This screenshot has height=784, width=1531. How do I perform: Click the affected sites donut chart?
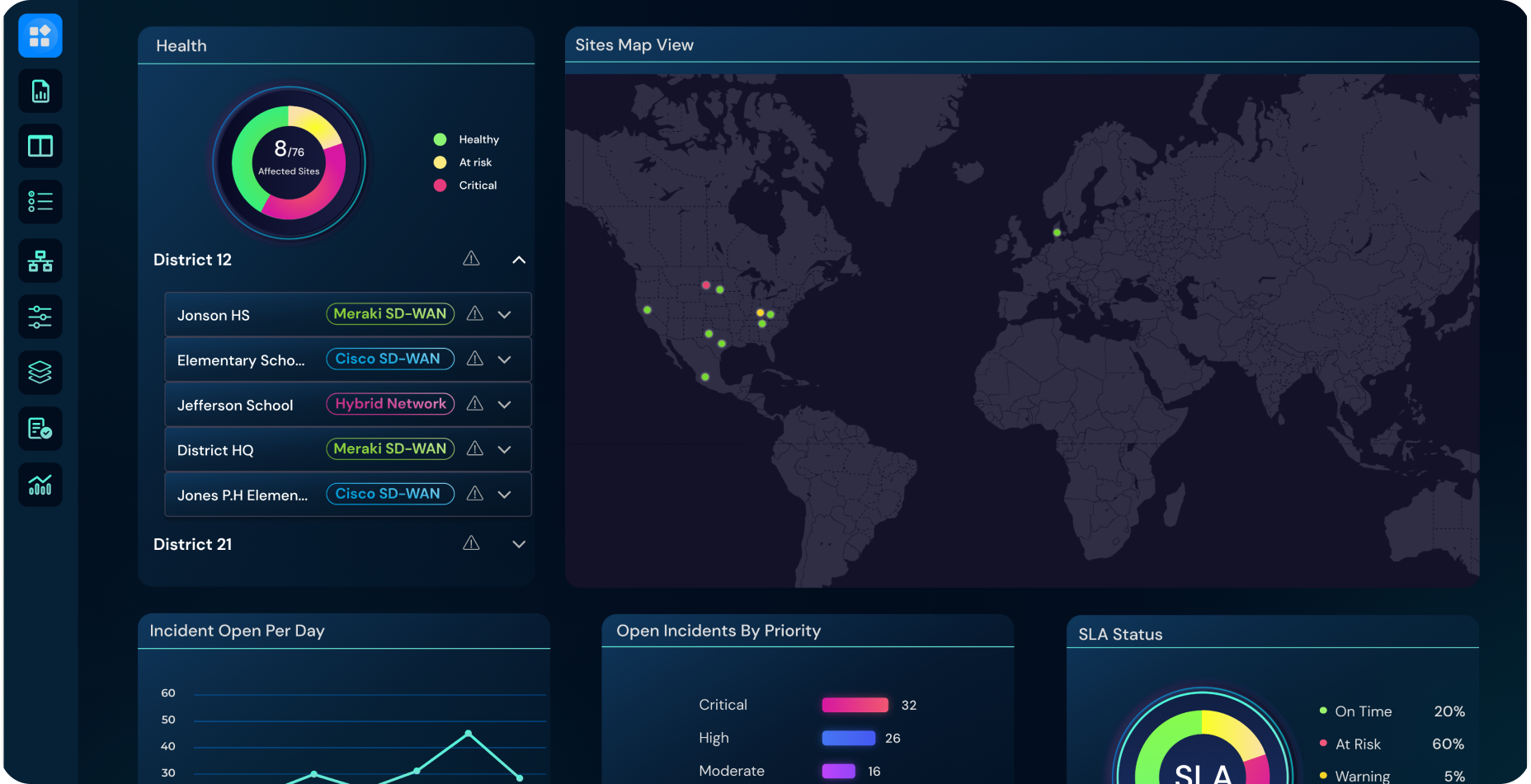tap(289, 162)
